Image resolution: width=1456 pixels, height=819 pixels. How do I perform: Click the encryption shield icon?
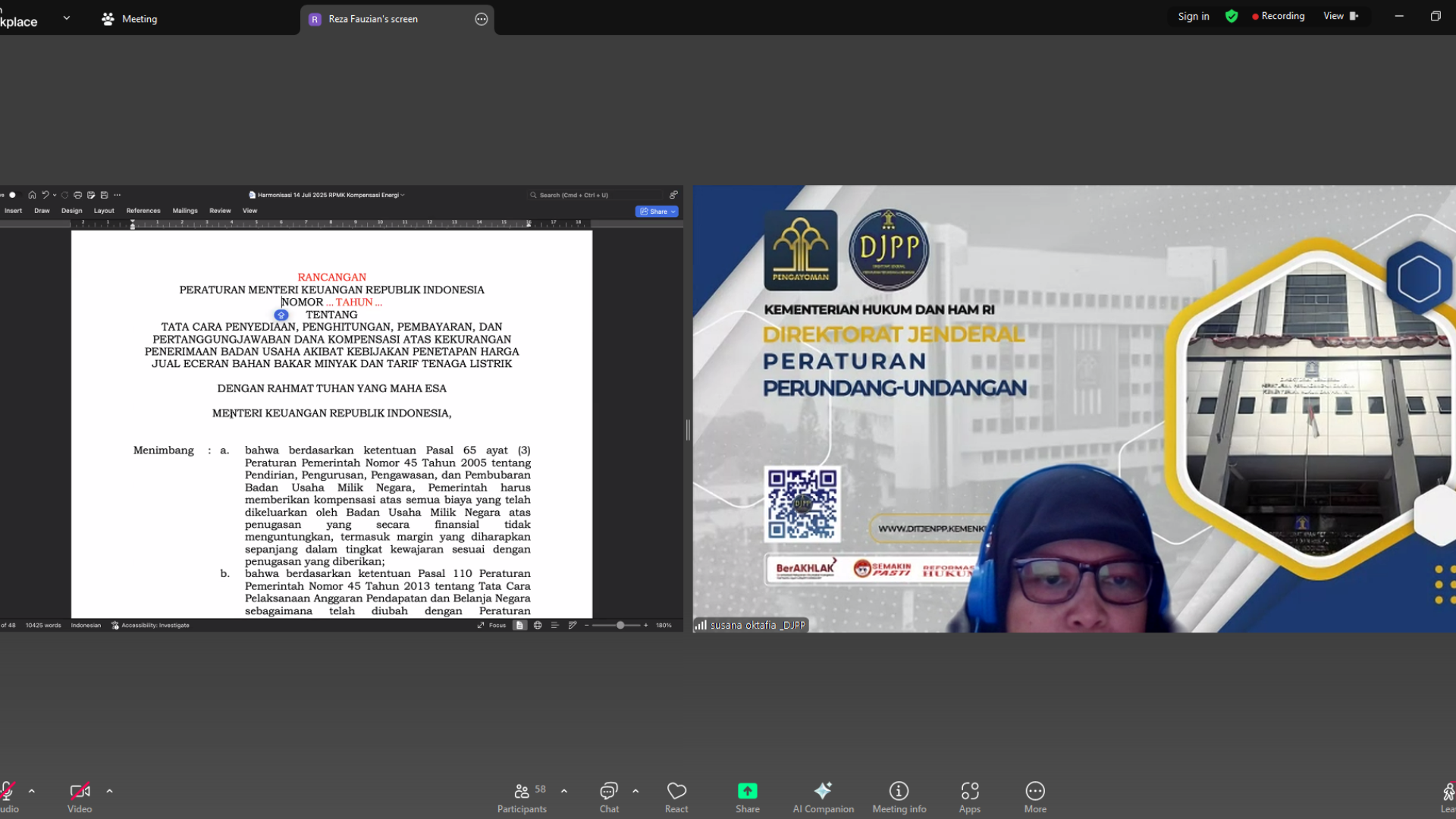[x=1232, y=16]
